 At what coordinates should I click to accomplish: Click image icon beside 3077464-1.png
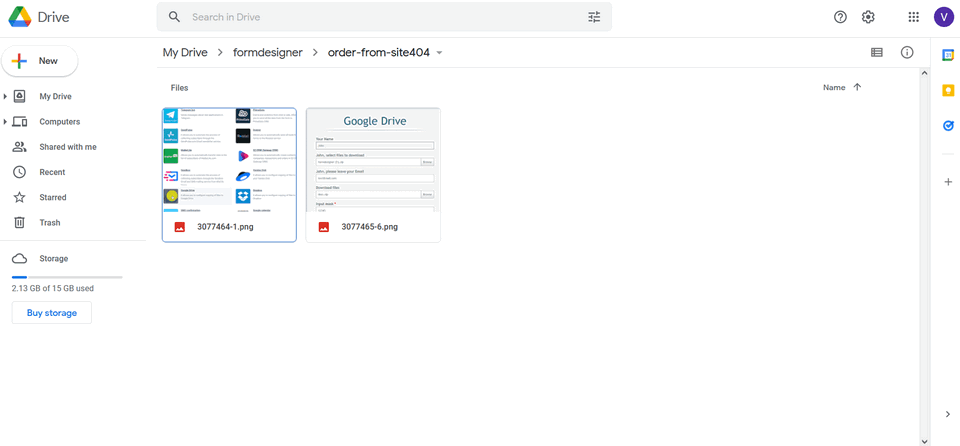tap(179, 227)
